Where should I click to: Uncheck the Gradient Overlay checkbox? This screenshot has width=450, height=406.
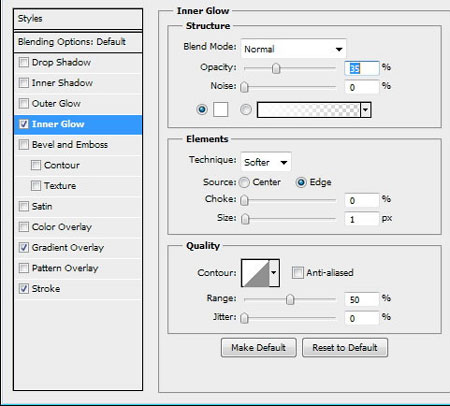pos(24,247)
